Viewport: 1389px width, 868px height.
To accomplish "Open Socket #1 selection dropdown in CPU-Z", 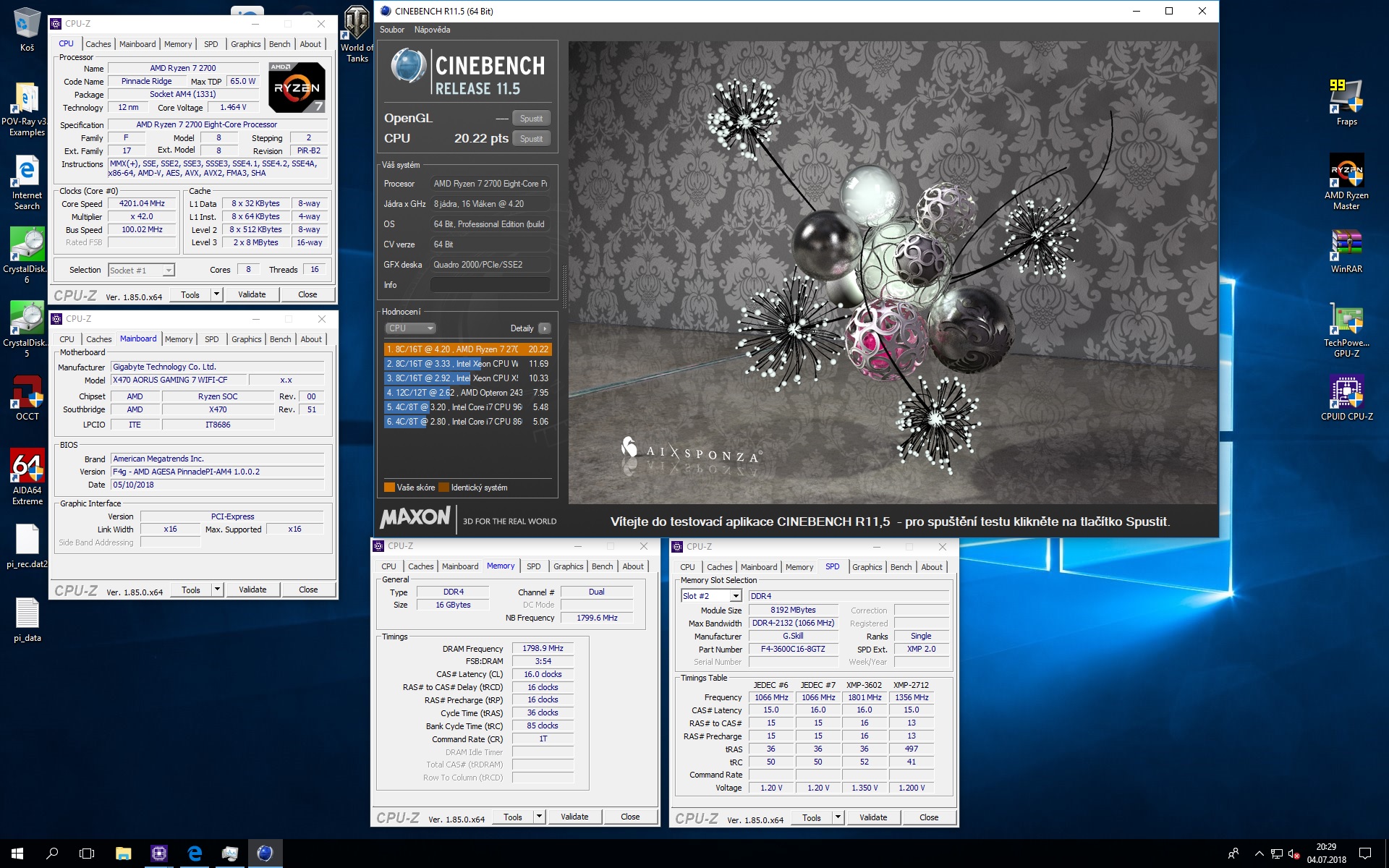I will (x=141, y=270).
